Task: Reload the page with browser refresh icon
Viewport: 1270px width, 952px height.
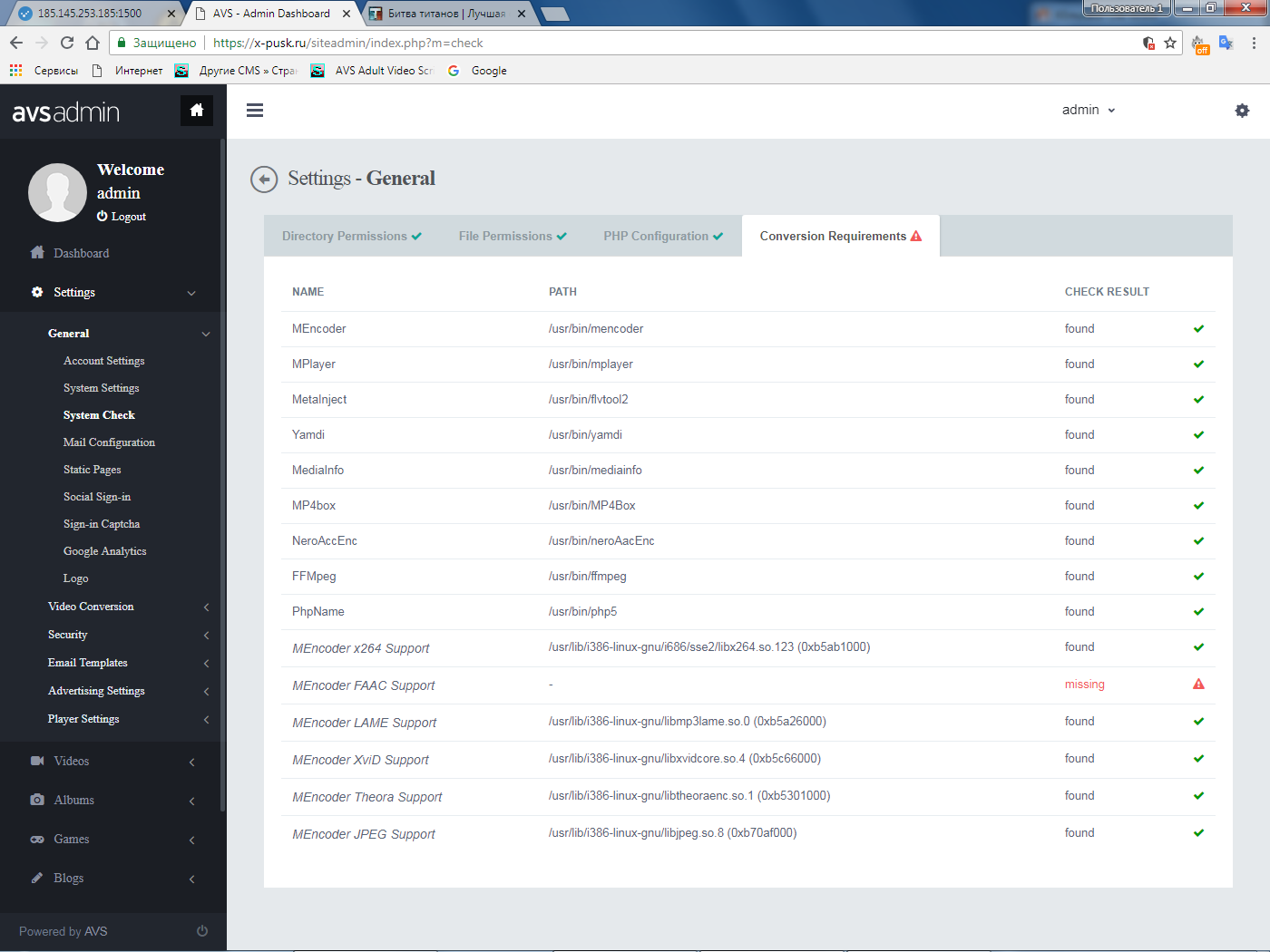Action: (x=67, y=43)
